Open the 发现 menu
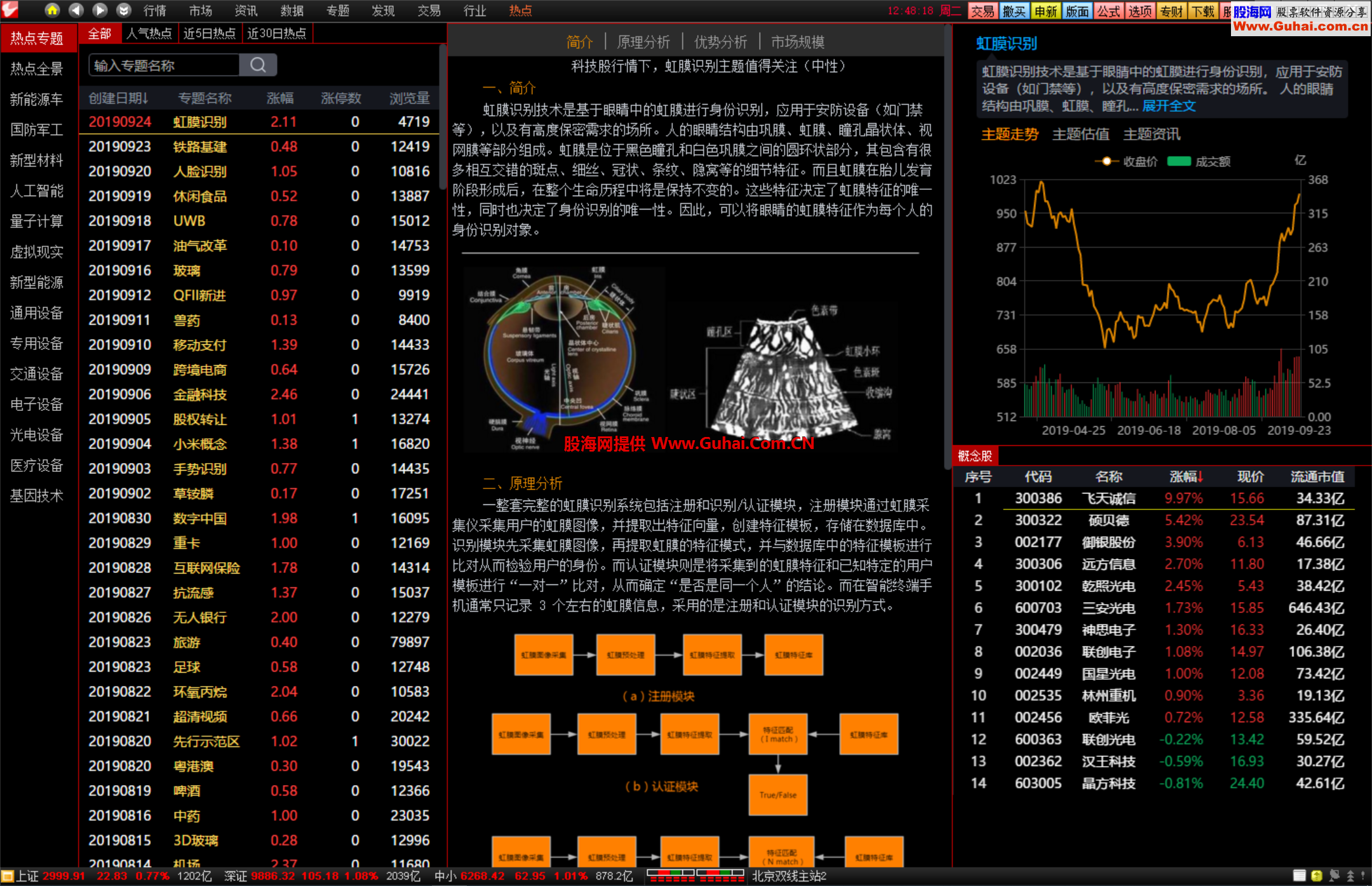Viewport: 1372px width, 886px height. tap(383, 11)
